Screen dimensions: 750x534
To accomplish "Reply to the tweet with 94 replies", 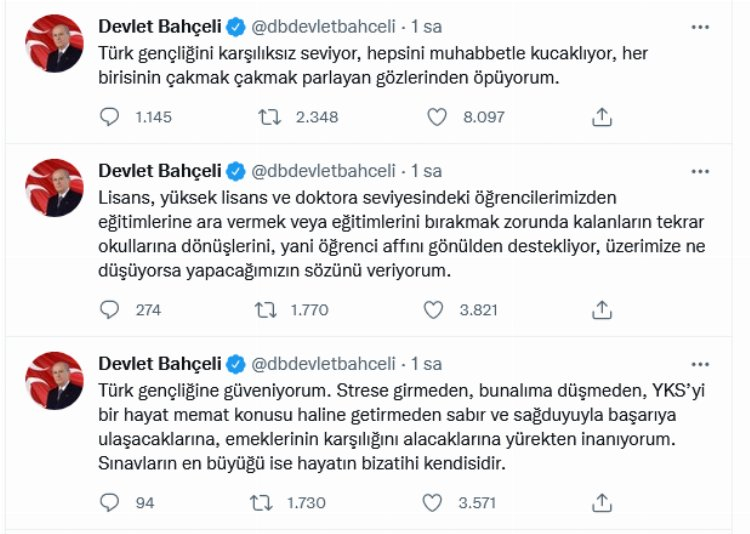I will click(110, 503).
